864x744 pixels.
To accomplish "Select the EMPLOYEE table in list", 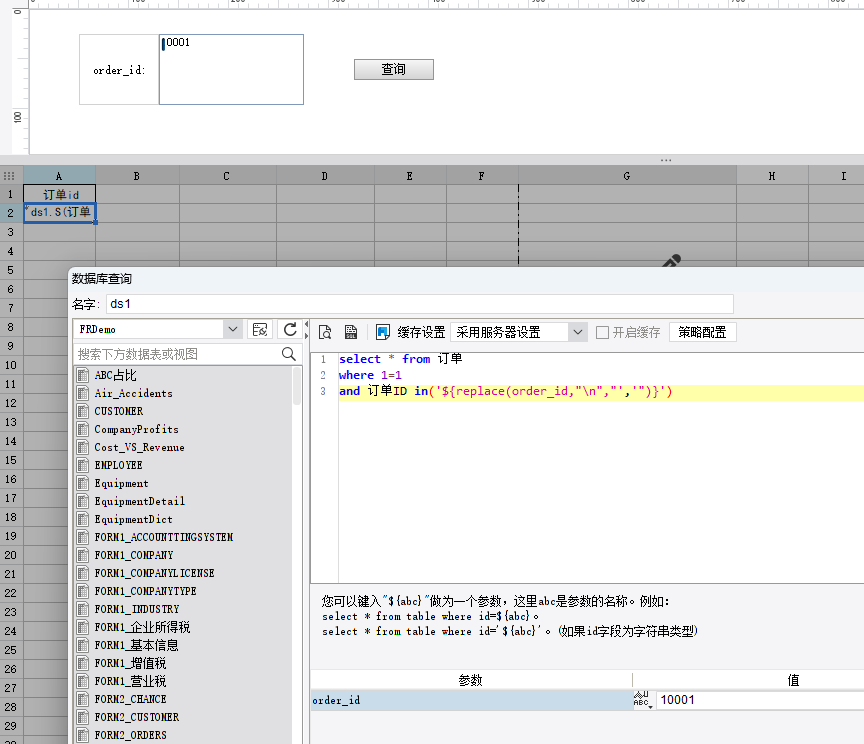I will tap(118, 465).
